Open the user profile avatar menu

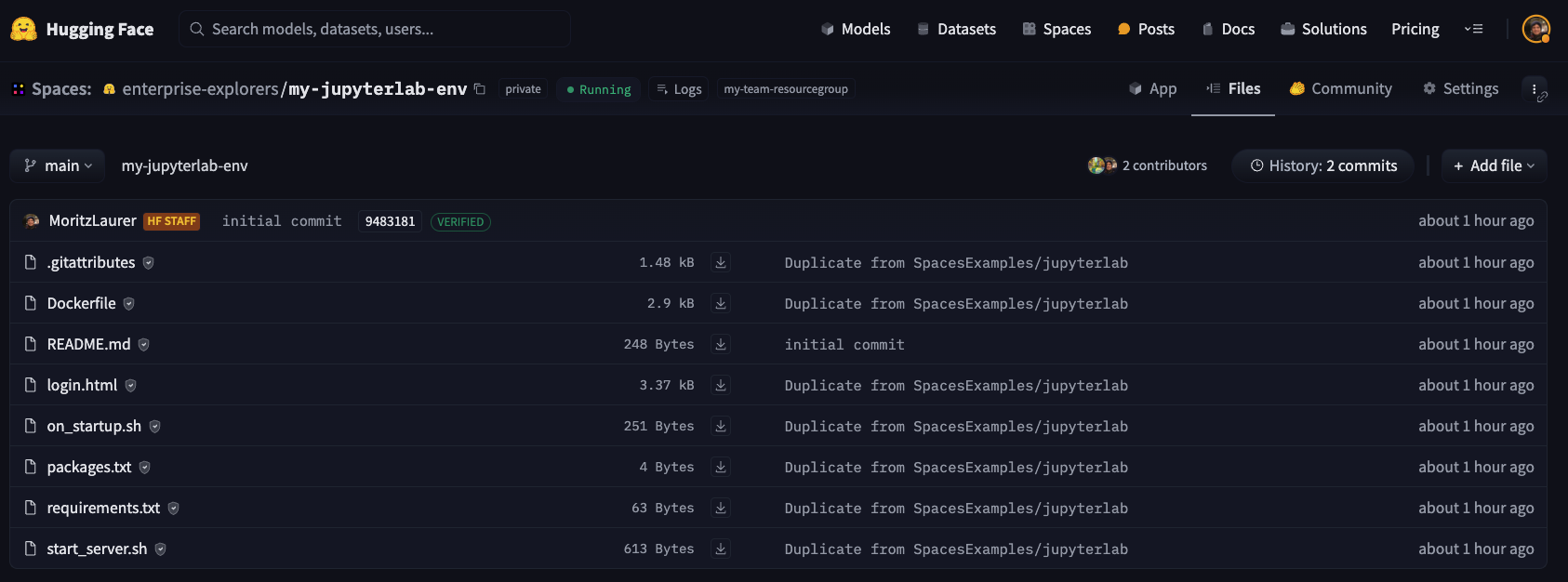point(1535,29)
